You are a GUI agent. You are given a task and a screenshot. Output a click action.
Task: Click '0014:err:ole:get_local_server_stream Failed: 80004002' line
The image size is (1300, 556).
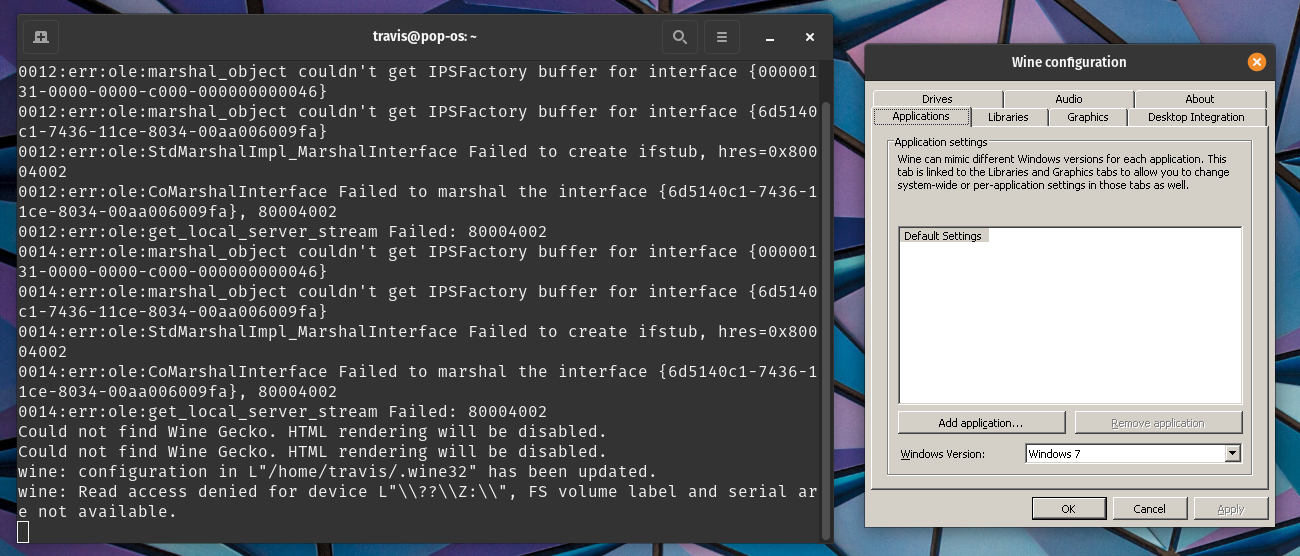(282, 411)
